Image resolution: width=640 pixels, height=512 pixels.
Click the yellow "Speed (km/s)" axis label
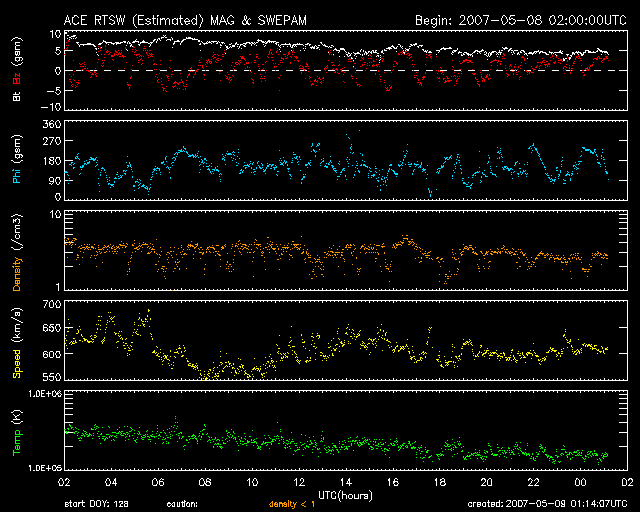point(17,343)
